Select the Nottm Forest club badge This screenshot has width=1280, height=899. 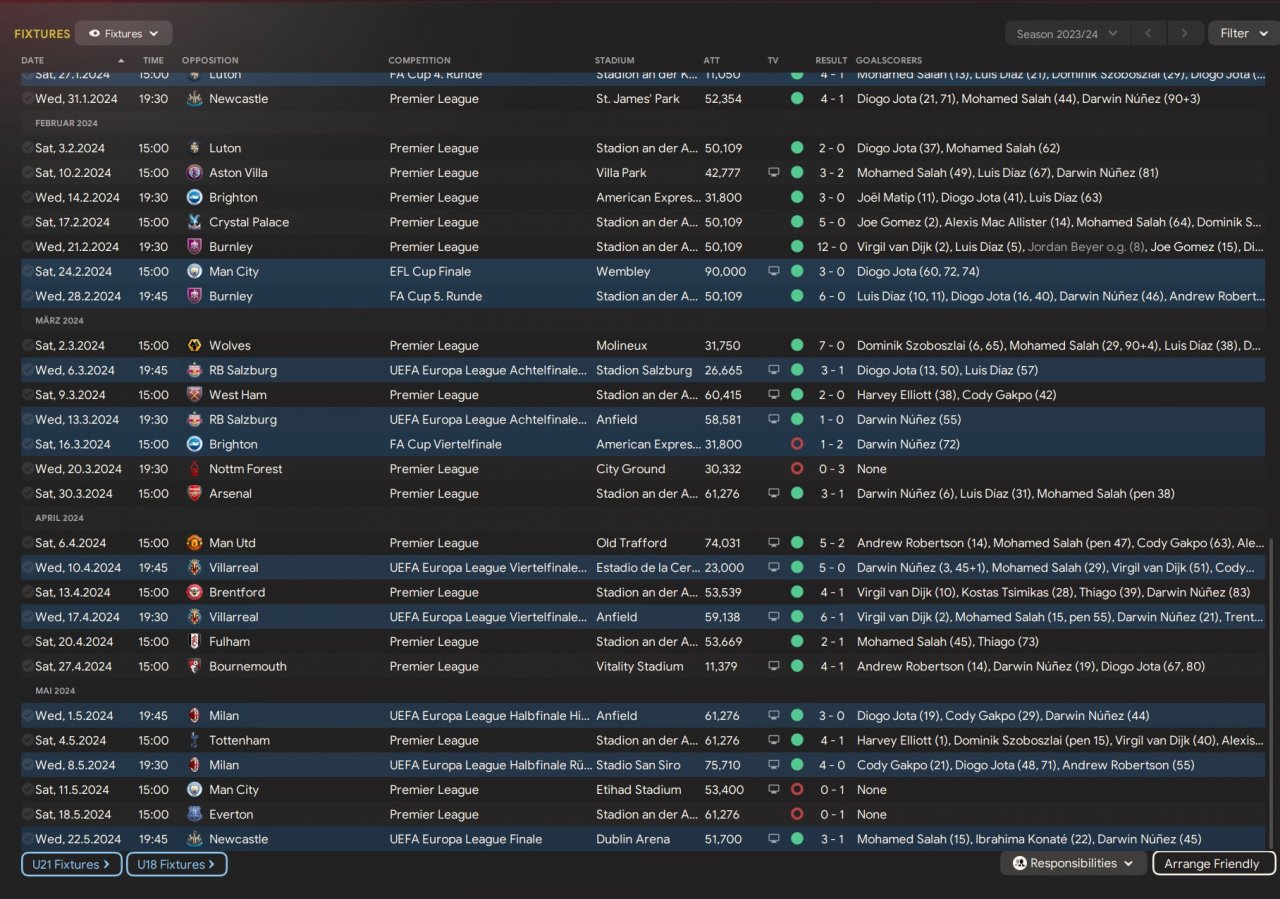194,469
